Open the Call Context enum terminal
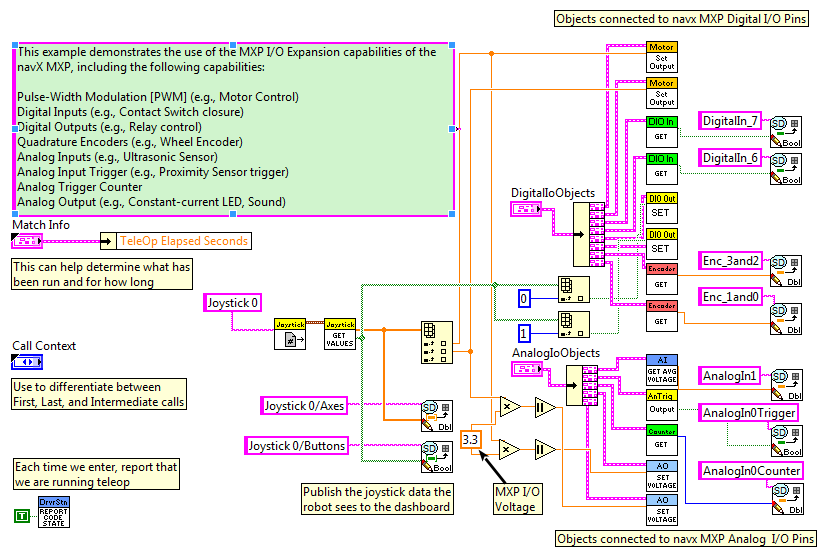834x560 pixels. 27,362
